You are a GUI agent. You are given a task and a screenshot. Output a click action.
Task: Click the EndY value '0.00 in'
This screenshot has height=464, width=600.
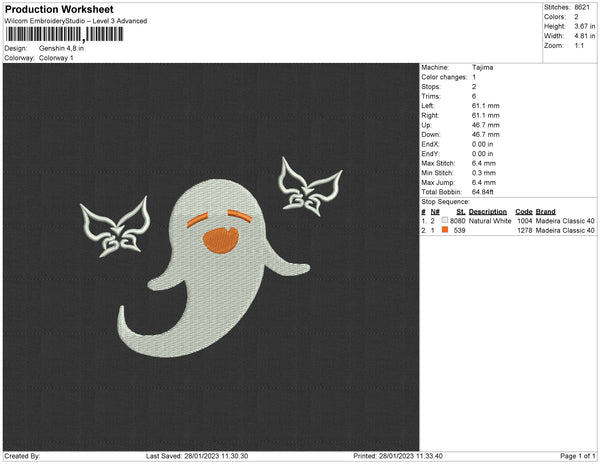click(x=483, y=154)
